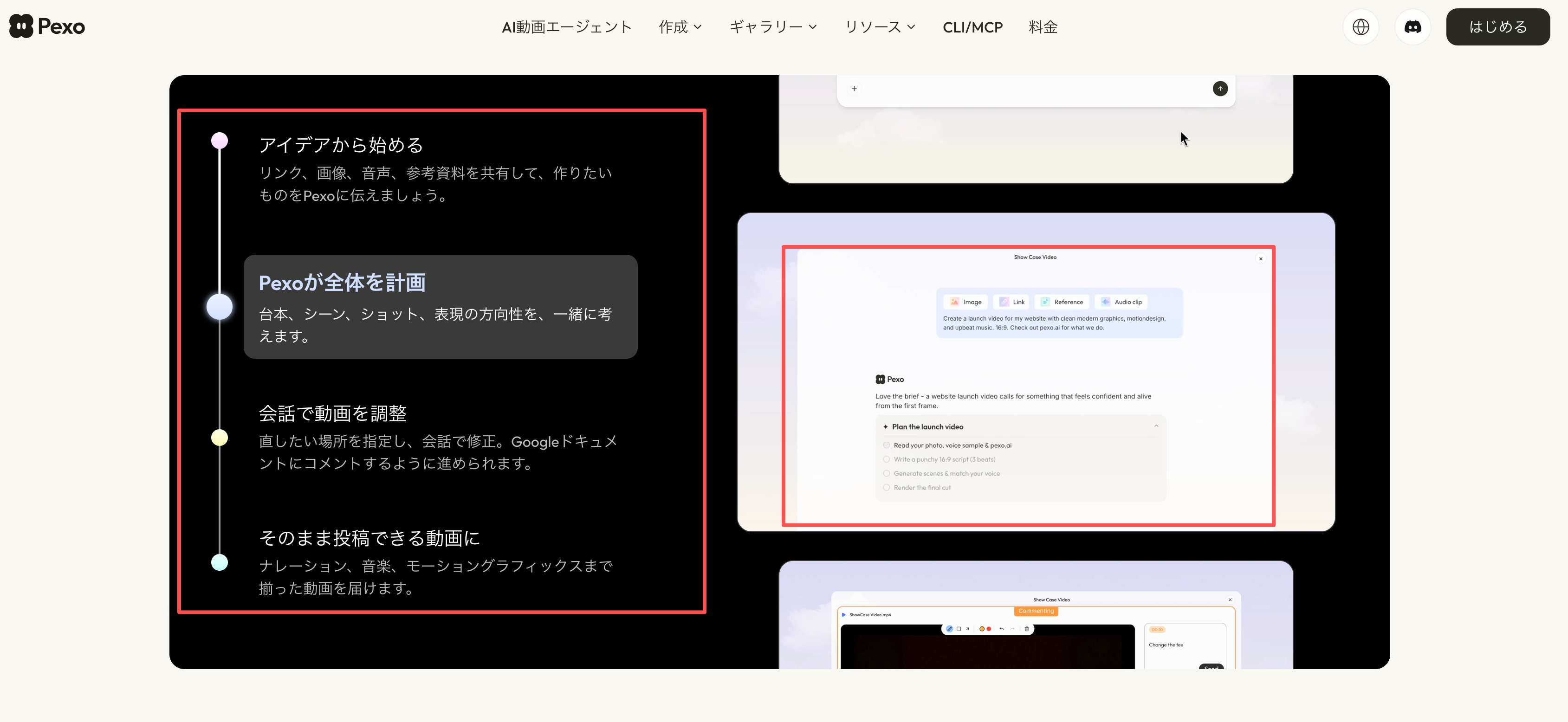Click the Commenting mode label
This screenshot has width=1568, height=722.
(1036, 611)
